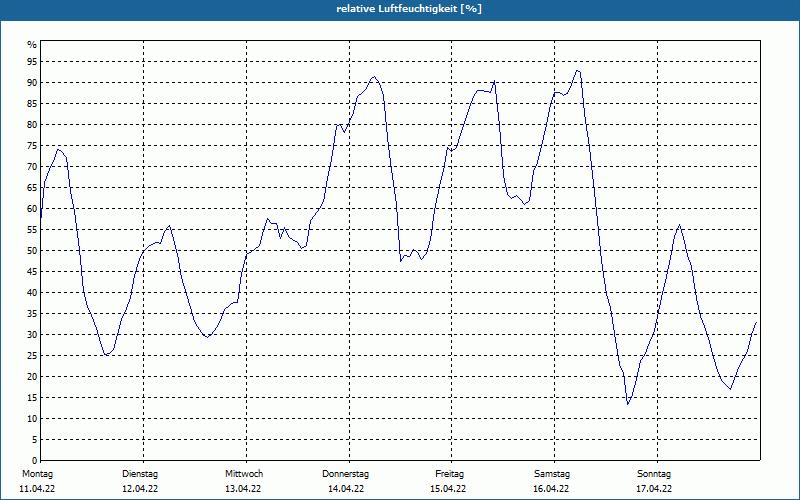800x500 pixels.
Task: Click the '25' y-axis value
Action: tap(32, 356)
